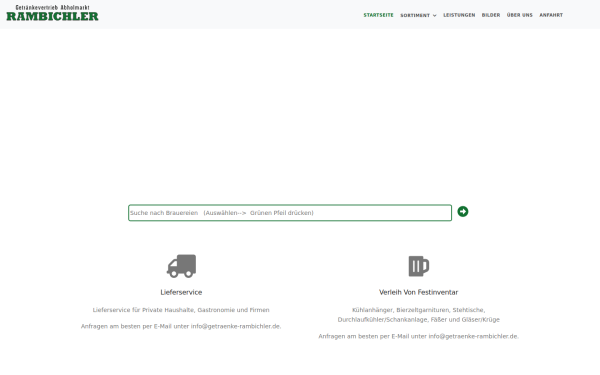Click email line under Lieferservice
This screenshot has width=600, height=375.
click(x=181, y=326)
